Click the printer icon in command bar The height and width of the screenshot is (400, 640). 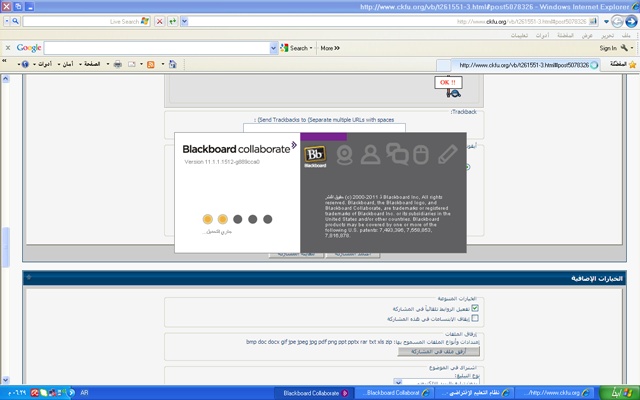pos(118,64)
